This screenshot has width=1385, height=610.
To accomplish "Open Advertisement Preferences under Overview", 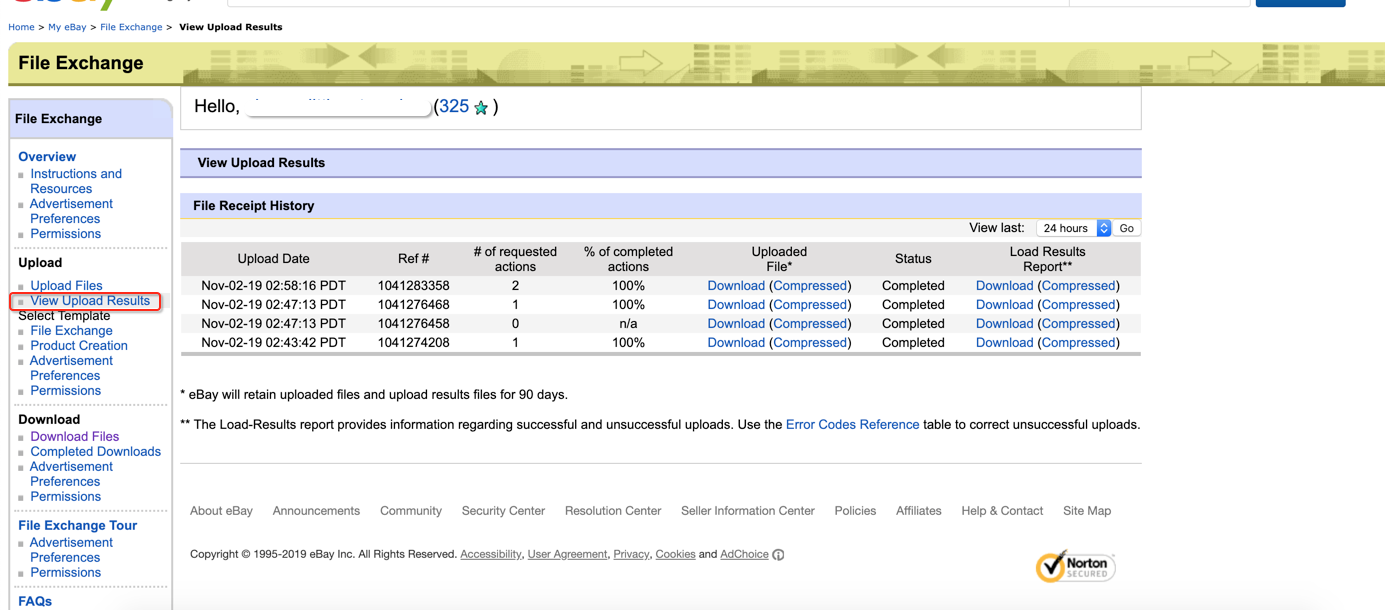I will [x=71, y=211].
